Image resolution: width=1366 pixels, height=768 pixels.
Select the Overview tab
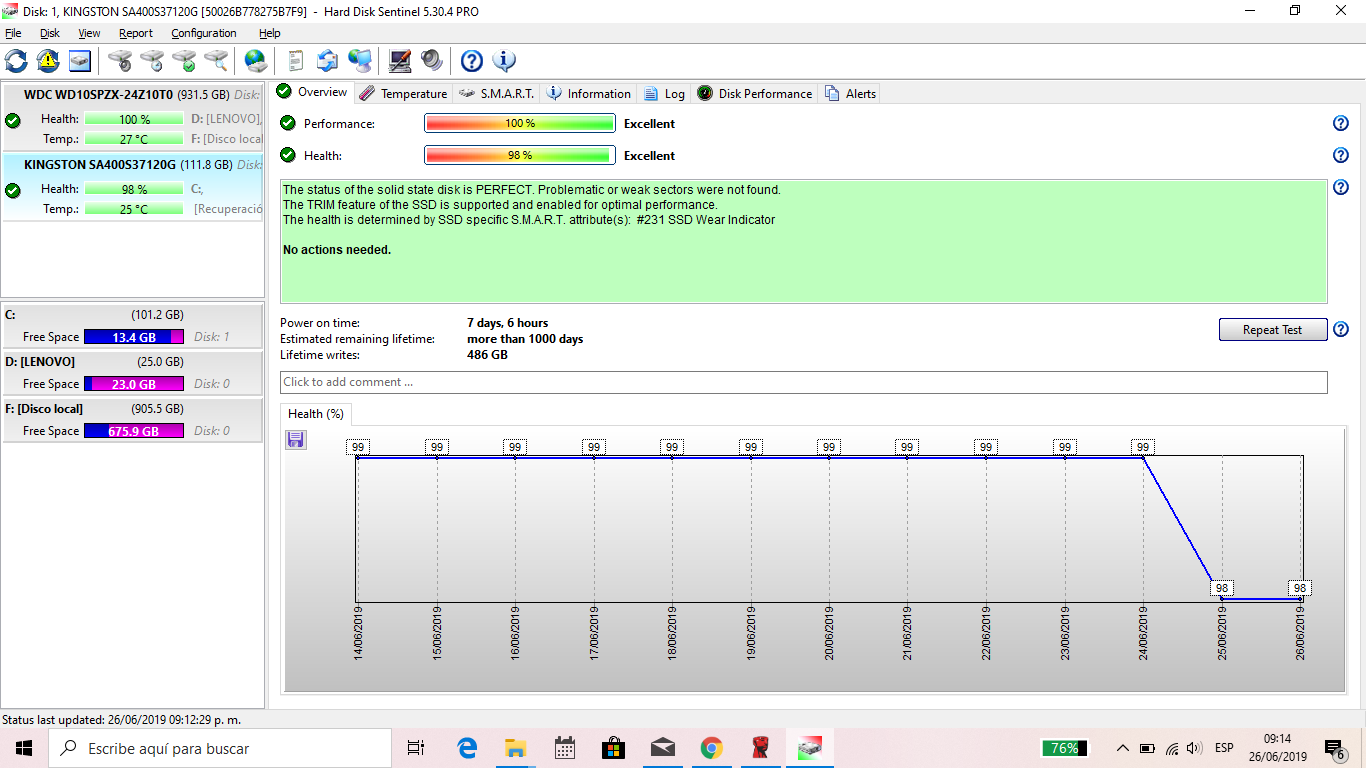click(x=312, y=92)
